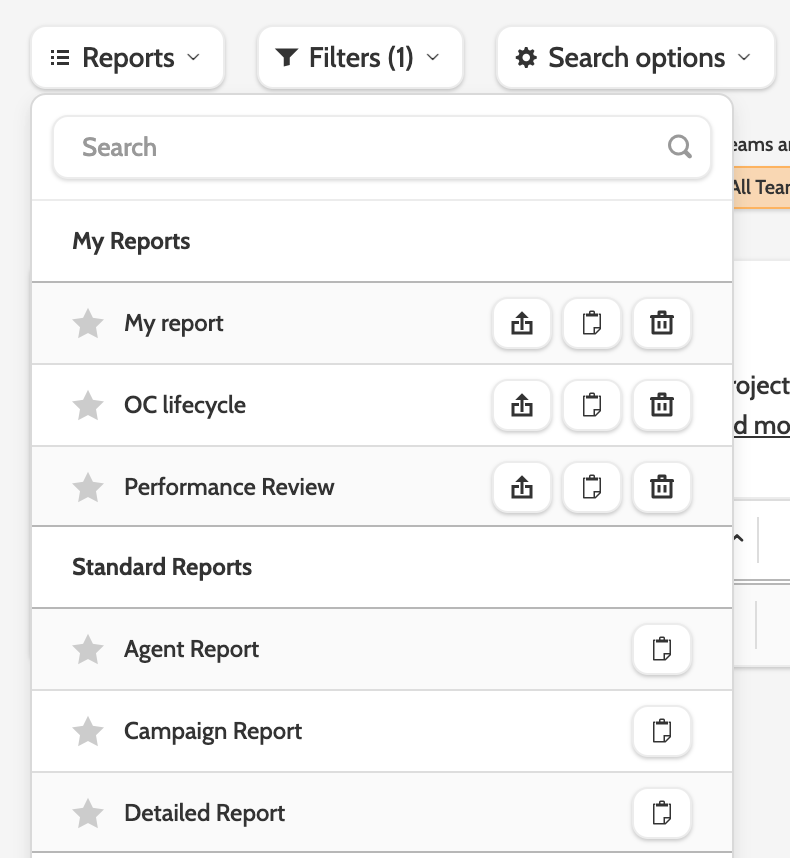790x858 pixels.
Task: Copy the Performance Review report
Action: coord(592,487)
